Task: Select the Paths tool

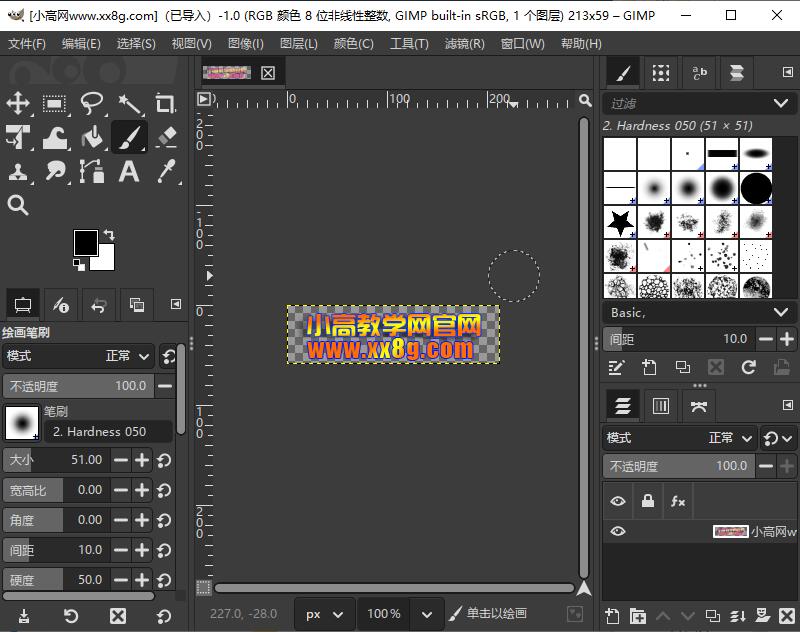Action: [92, 171]
